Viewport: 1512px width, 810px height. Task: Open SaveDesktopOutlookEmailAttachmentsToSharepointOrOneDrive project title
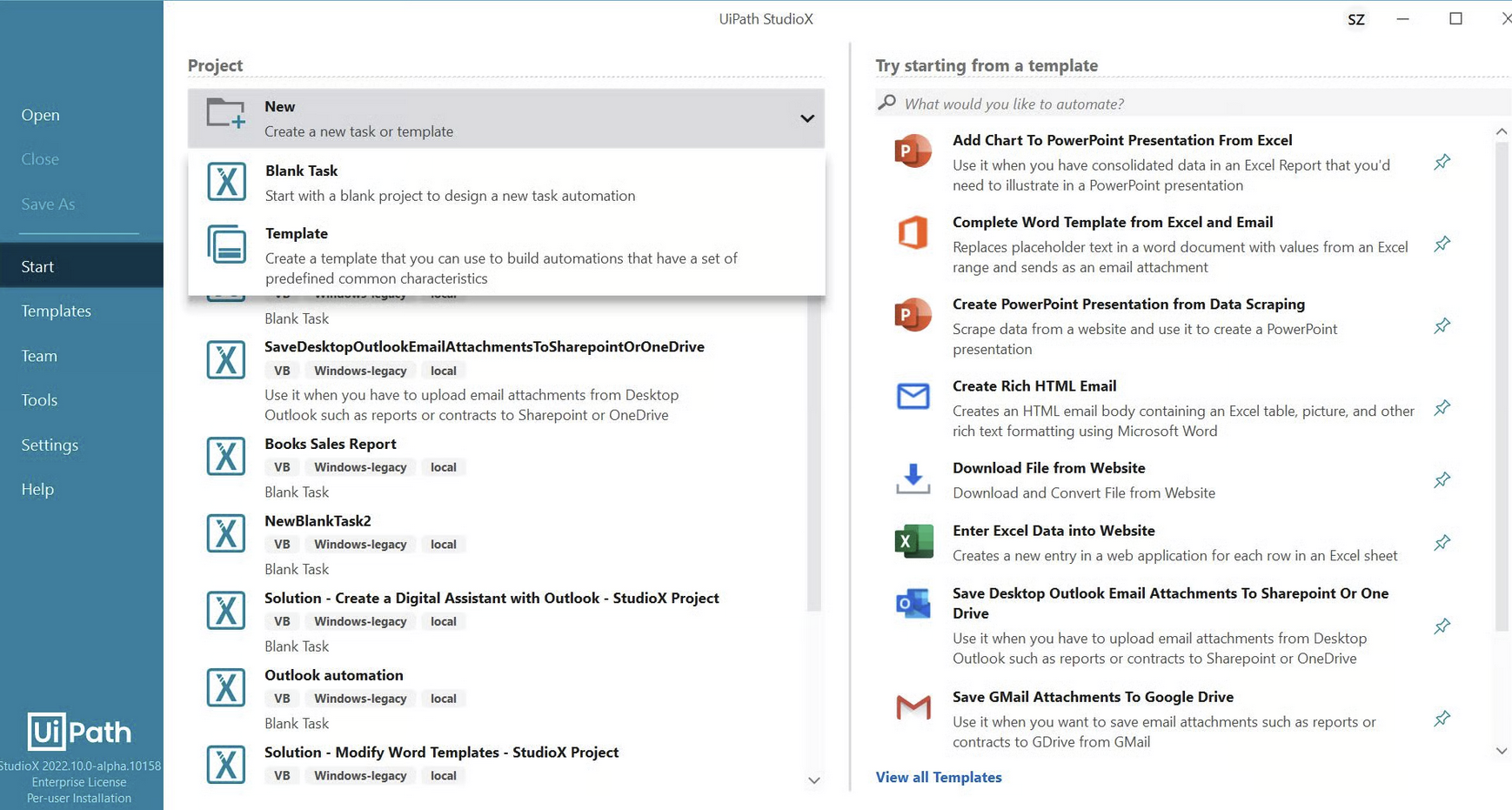[x=485, y=346]
